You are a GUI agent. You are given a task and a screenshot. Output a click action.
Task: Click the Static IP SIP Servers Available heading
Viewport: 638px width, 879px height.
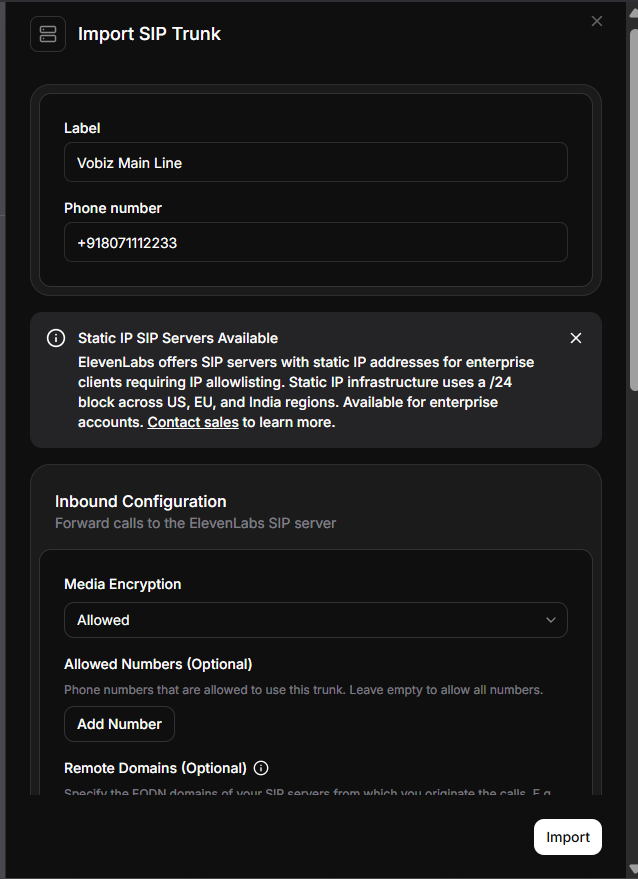point(178,338)
